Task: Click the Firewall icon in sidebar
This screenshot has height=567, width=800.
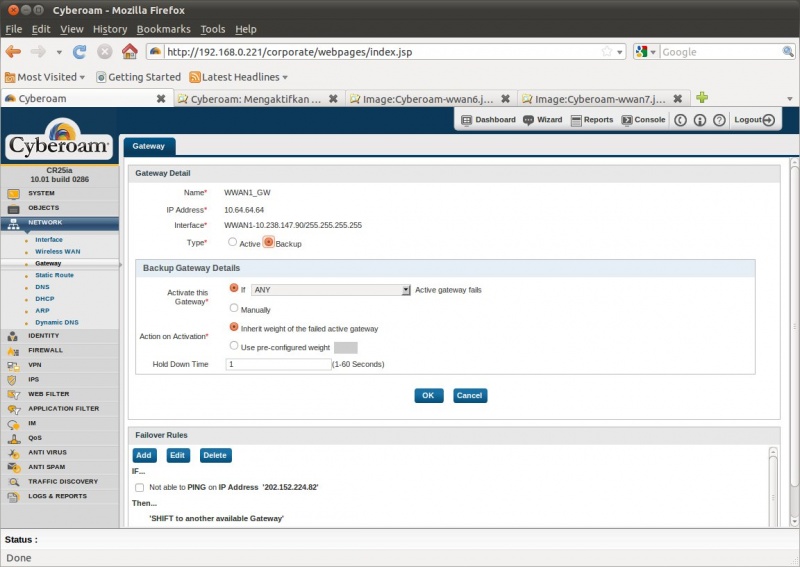Action: click(14, 350)
